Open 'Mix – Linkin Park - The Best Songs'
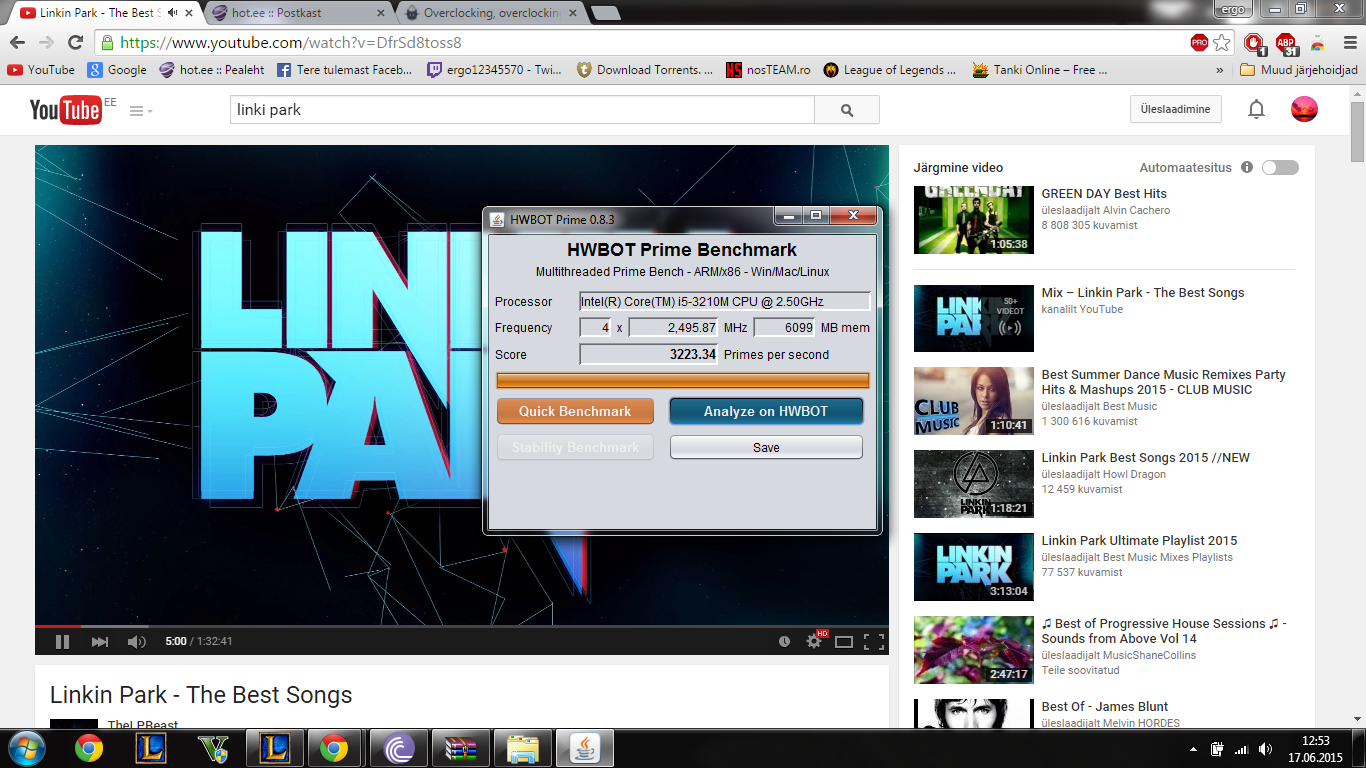 coord(1143,293)
